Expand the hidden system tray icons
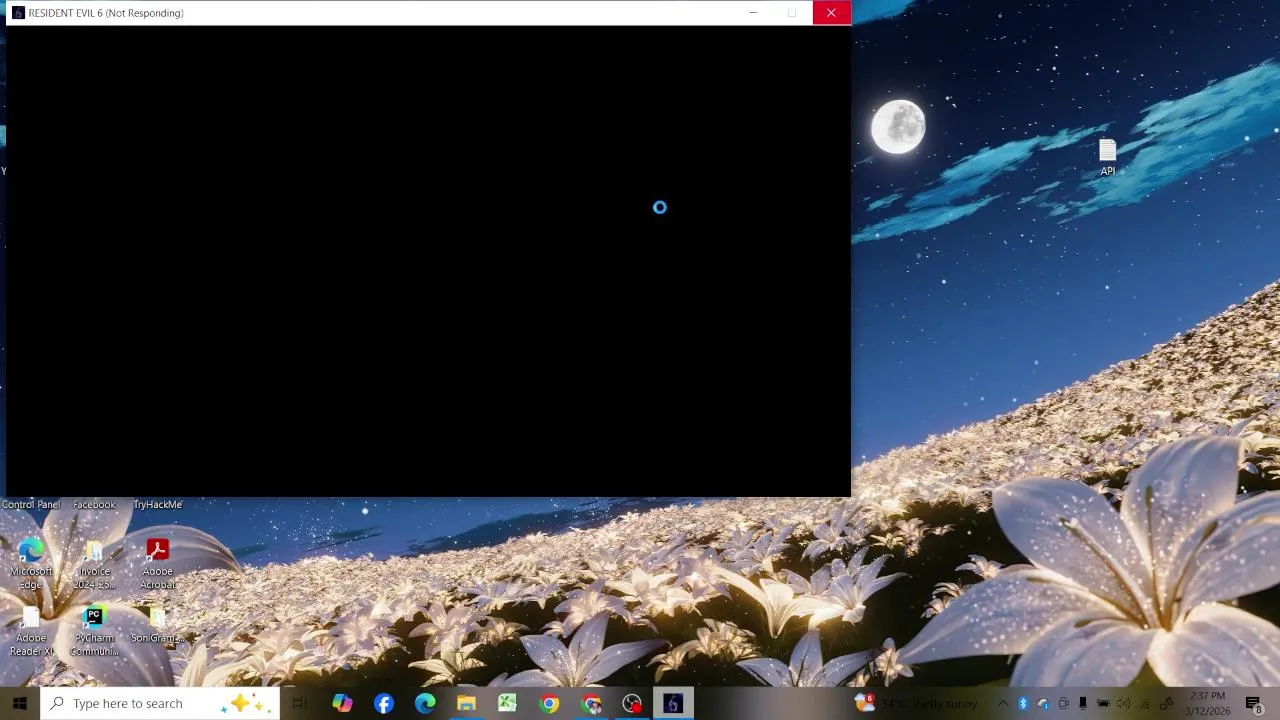Viewport: 1280px width, 720px height. click(1003, 703)
